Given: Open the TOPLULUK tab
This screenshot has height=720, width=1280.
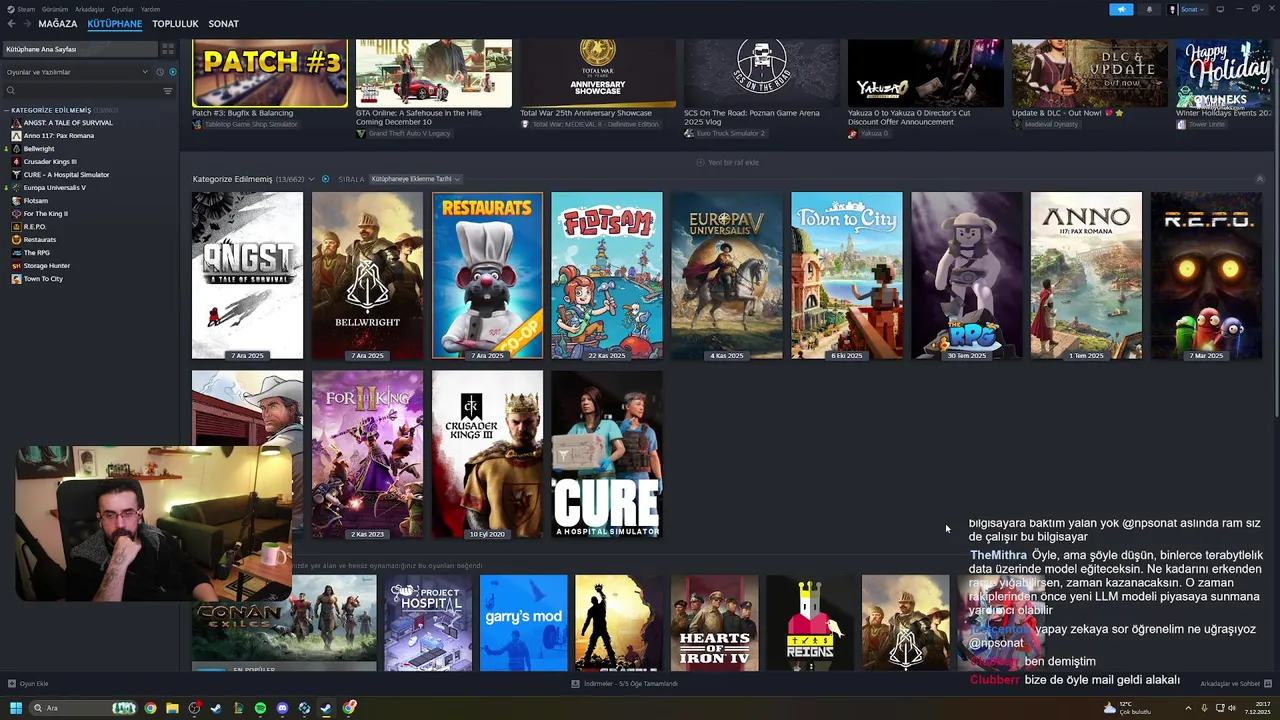Looking at the screenshot, I should click(x=175, y=24).
